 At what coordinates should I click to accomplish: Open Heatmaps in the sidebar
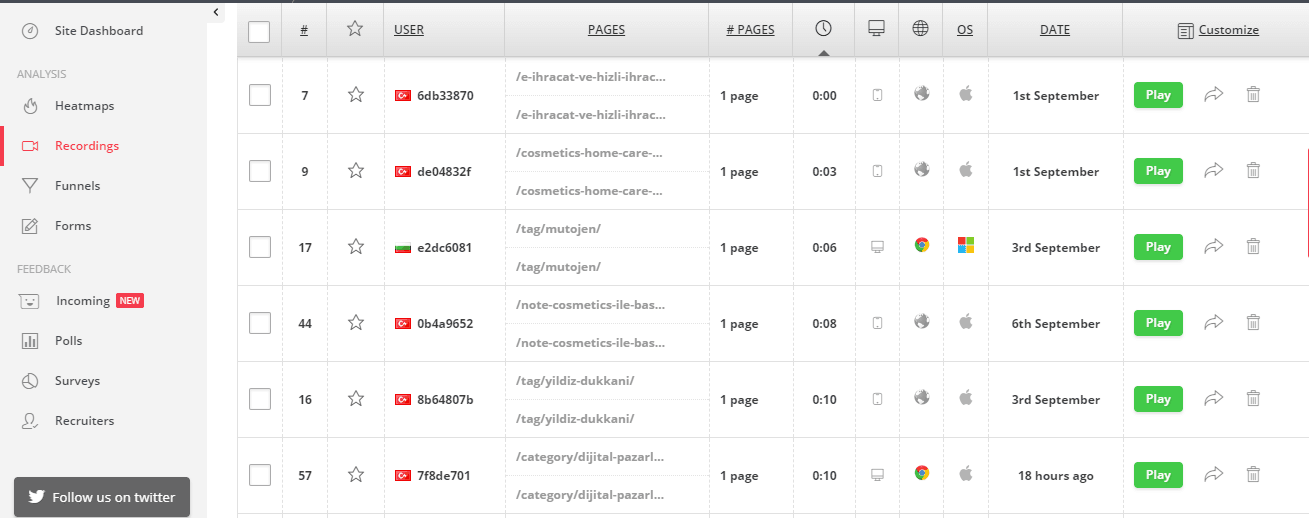tap(84, 106)
